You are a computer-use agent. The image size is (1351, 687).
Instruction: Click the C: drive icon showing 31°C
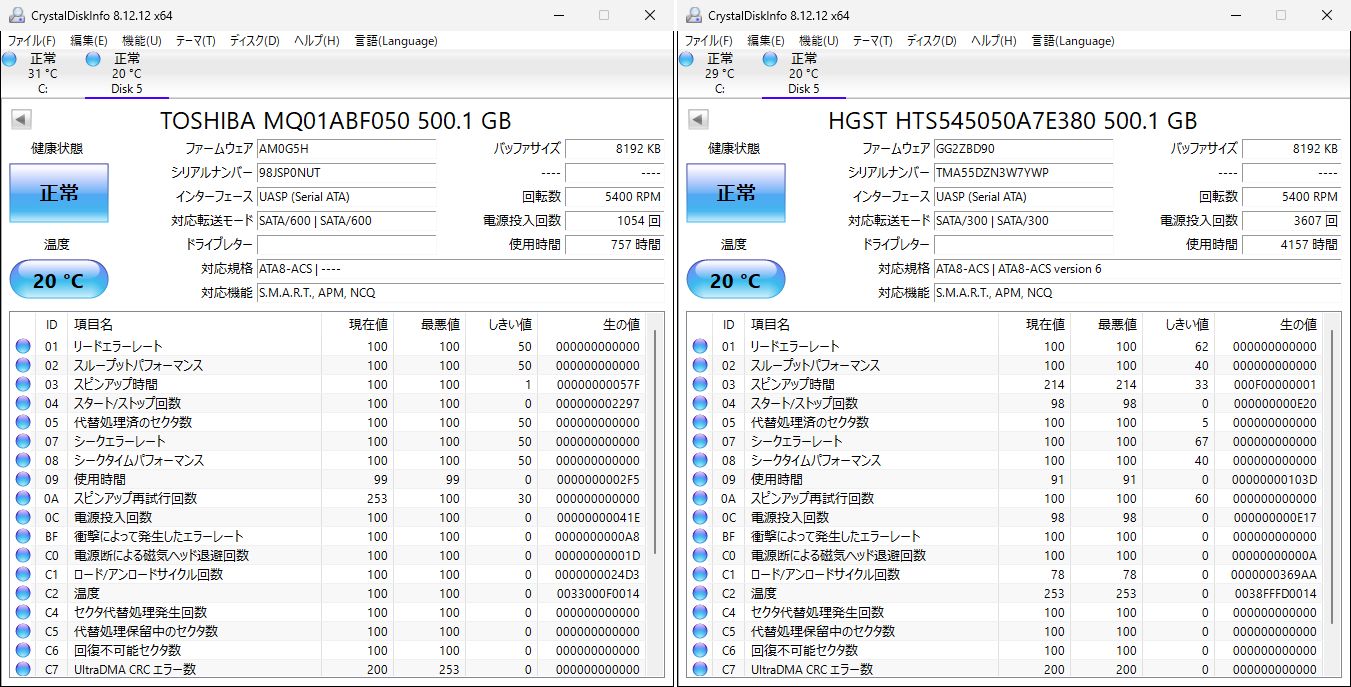click(10, 60)
